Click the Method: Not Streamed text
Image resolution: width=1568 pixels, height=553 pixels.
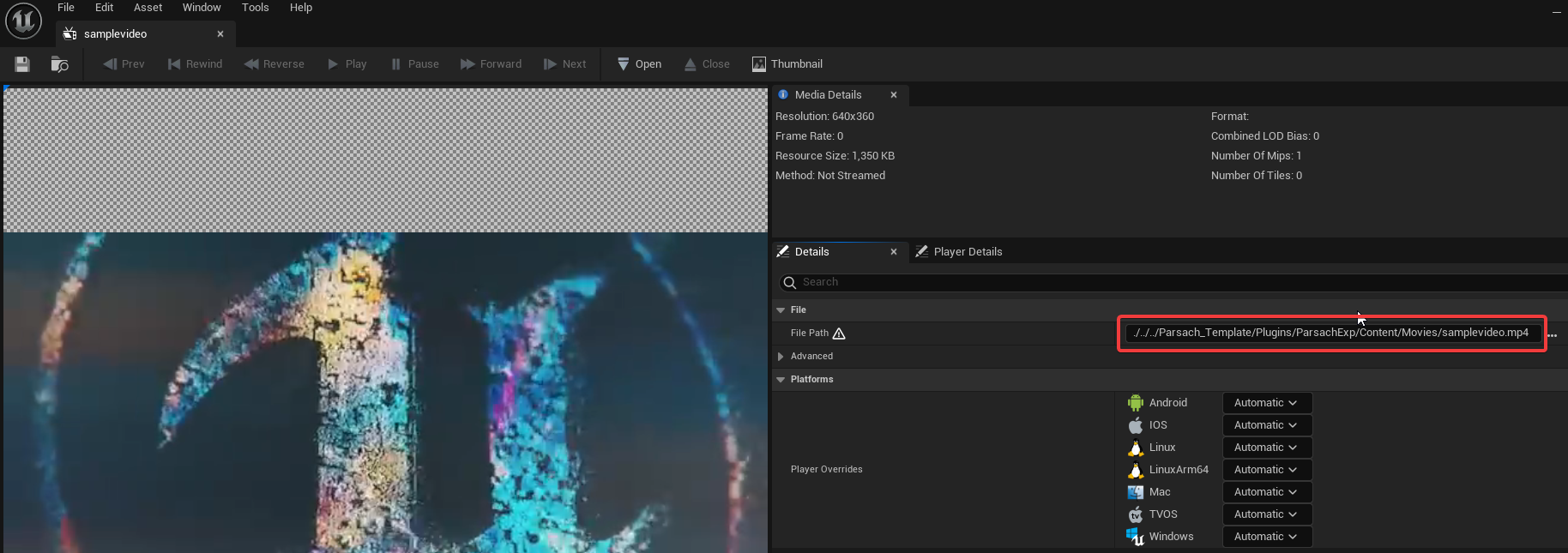830,176
